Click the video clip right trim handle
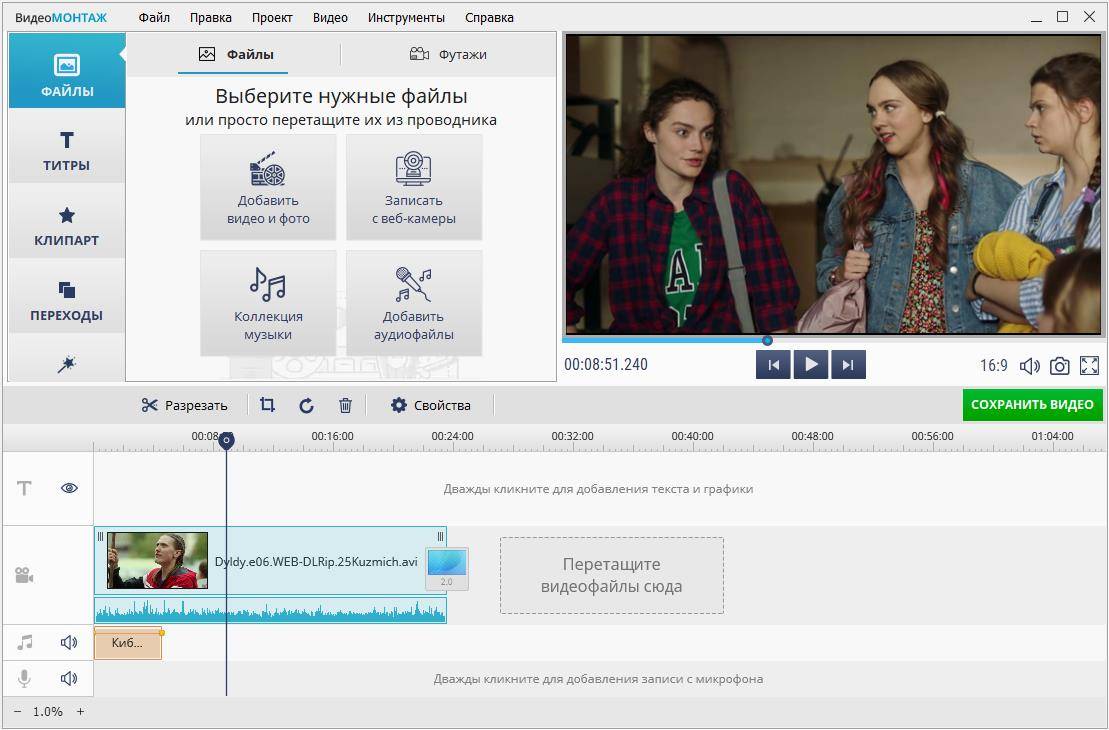 (441, 536)
